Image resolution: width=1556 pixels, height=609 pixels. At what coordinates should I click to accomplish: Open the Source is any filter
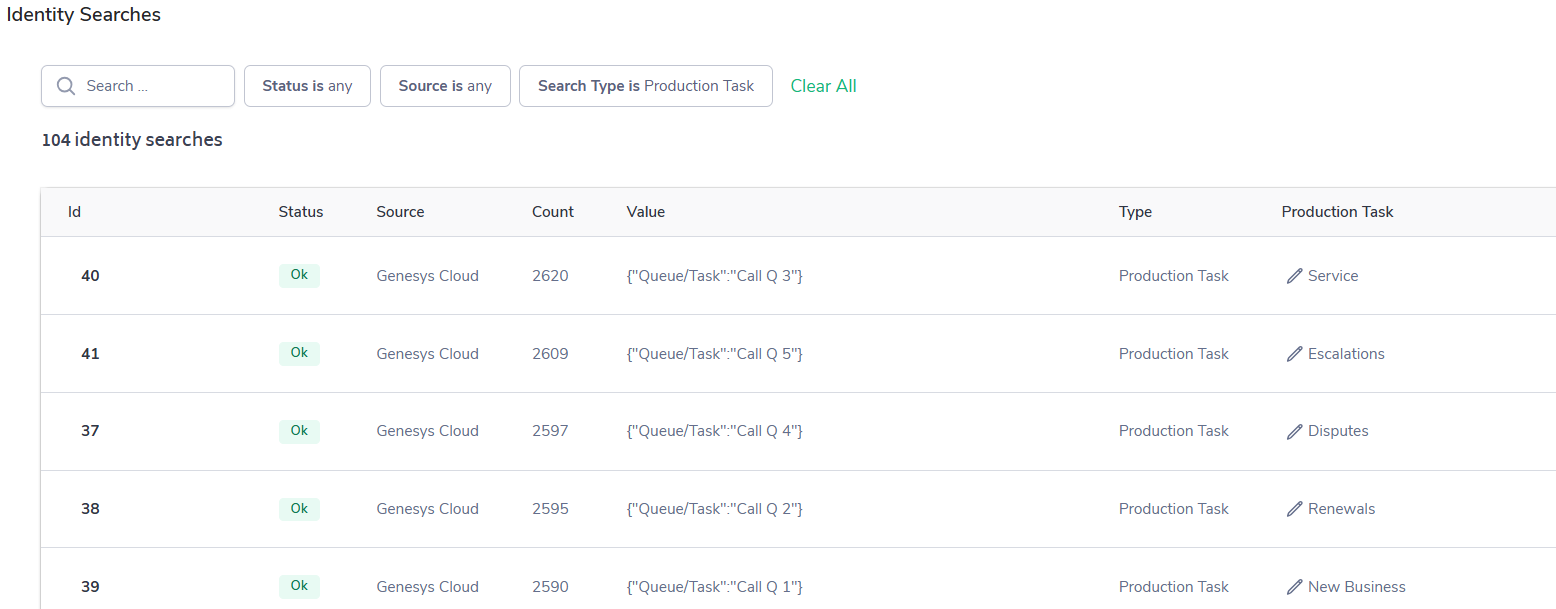pyautogui.click(x=445, y=86)
